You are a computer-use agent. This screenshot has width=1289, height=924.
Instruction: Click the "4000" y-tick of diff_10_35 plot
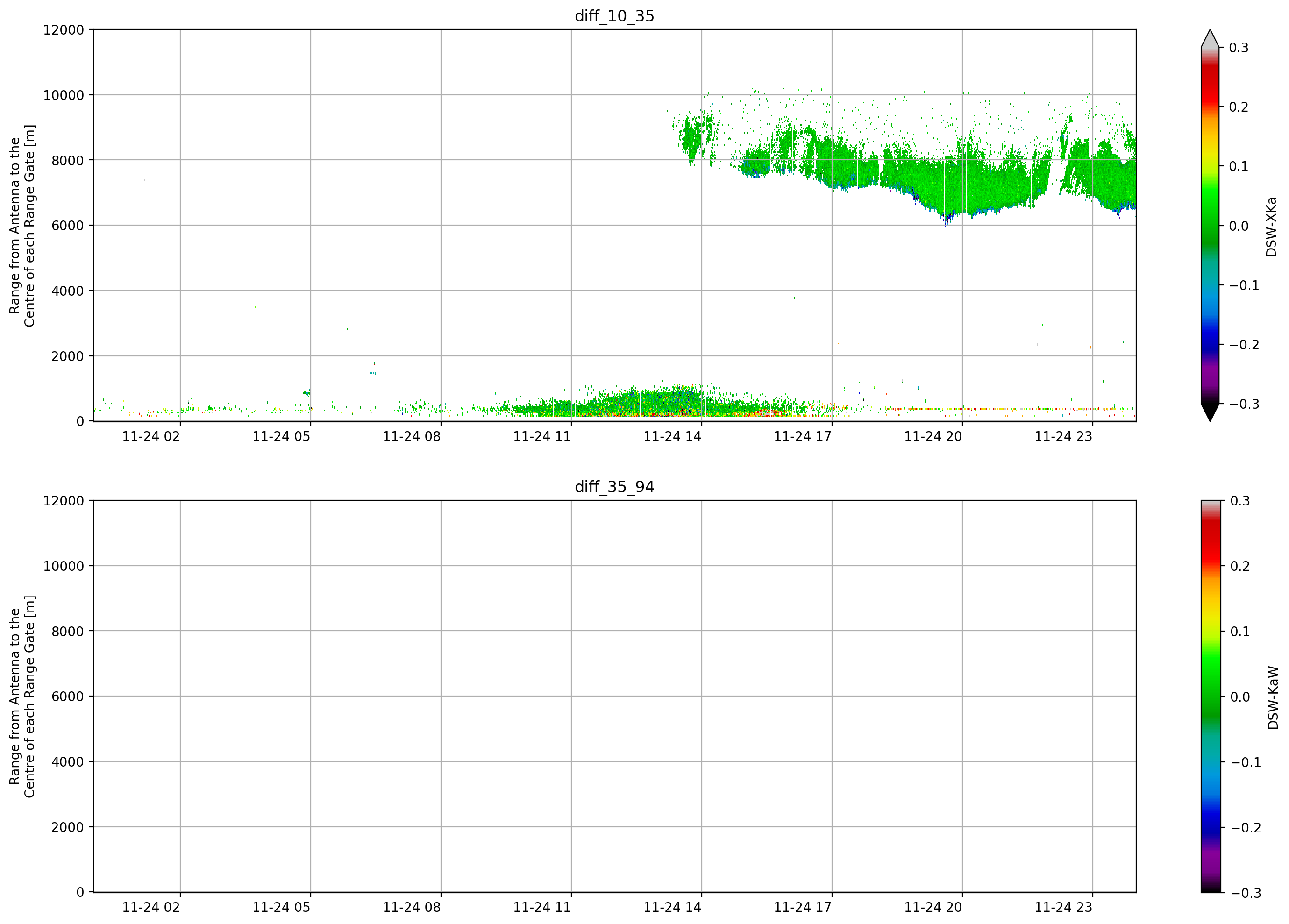[68, 291]
